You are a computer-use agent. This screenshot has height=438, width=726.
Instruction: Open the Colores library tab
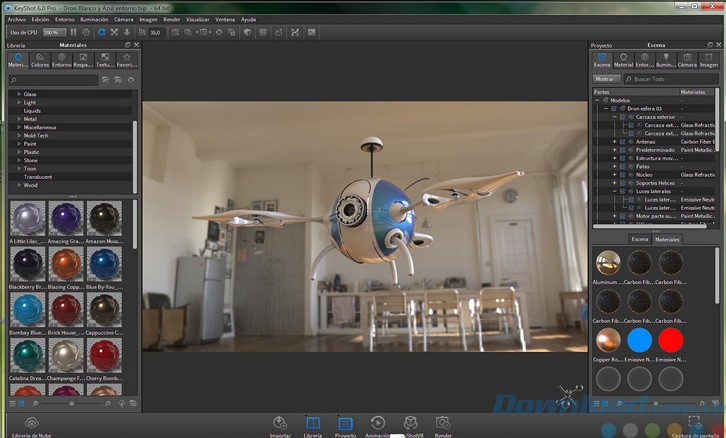tap(40, 60)
